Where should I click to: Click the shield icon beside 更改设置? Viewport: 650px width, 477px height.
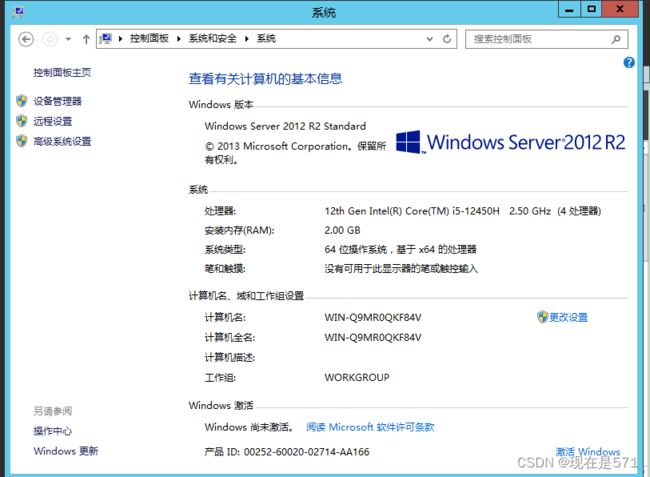(x=542, y=317)
